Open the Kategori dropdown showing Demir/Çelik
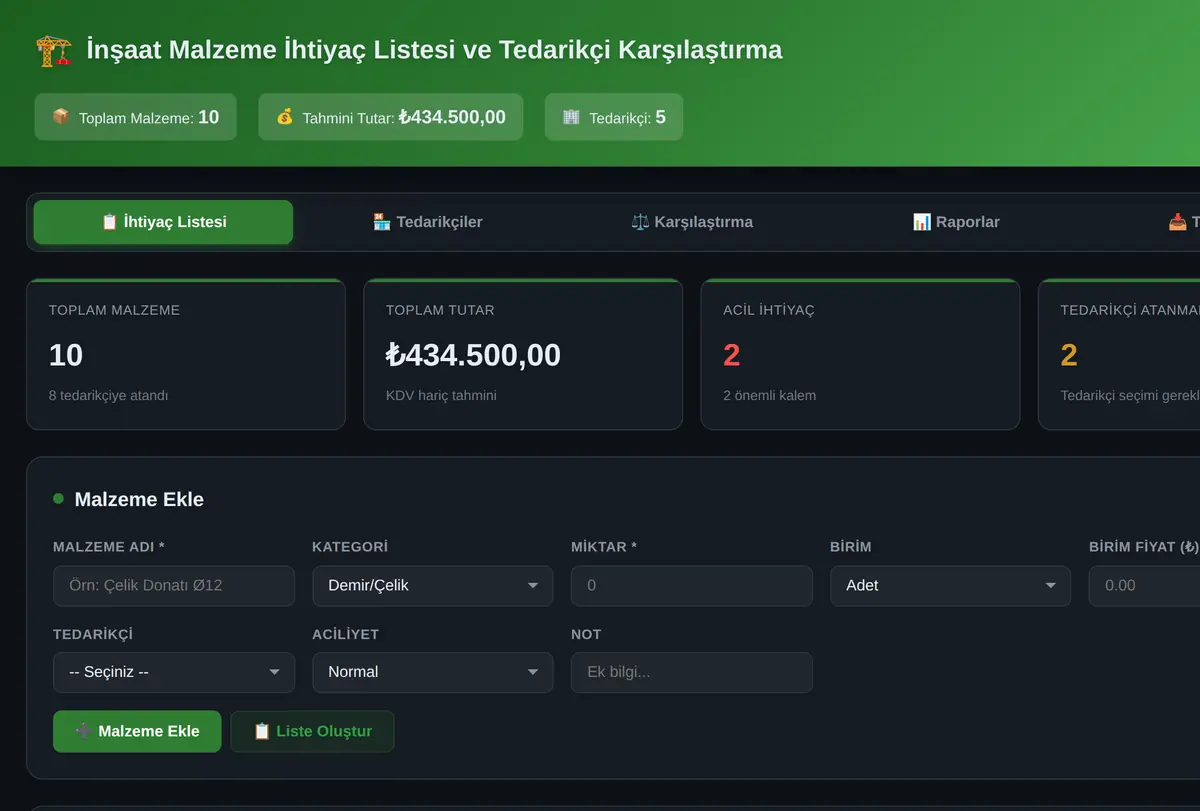Screen dimensions: 1200x811 point(433,586)
